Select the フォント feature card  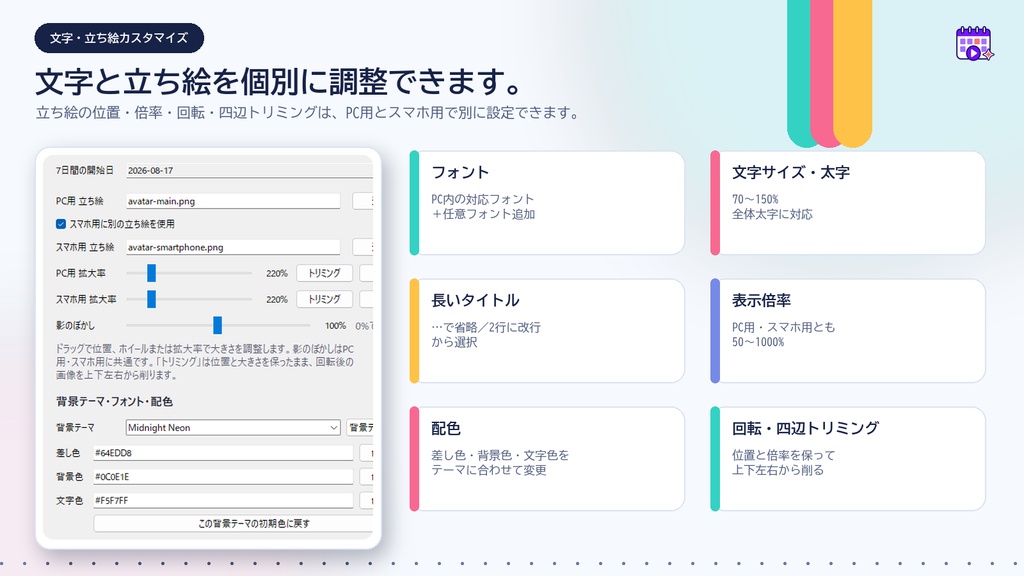(x=547, y=203)
